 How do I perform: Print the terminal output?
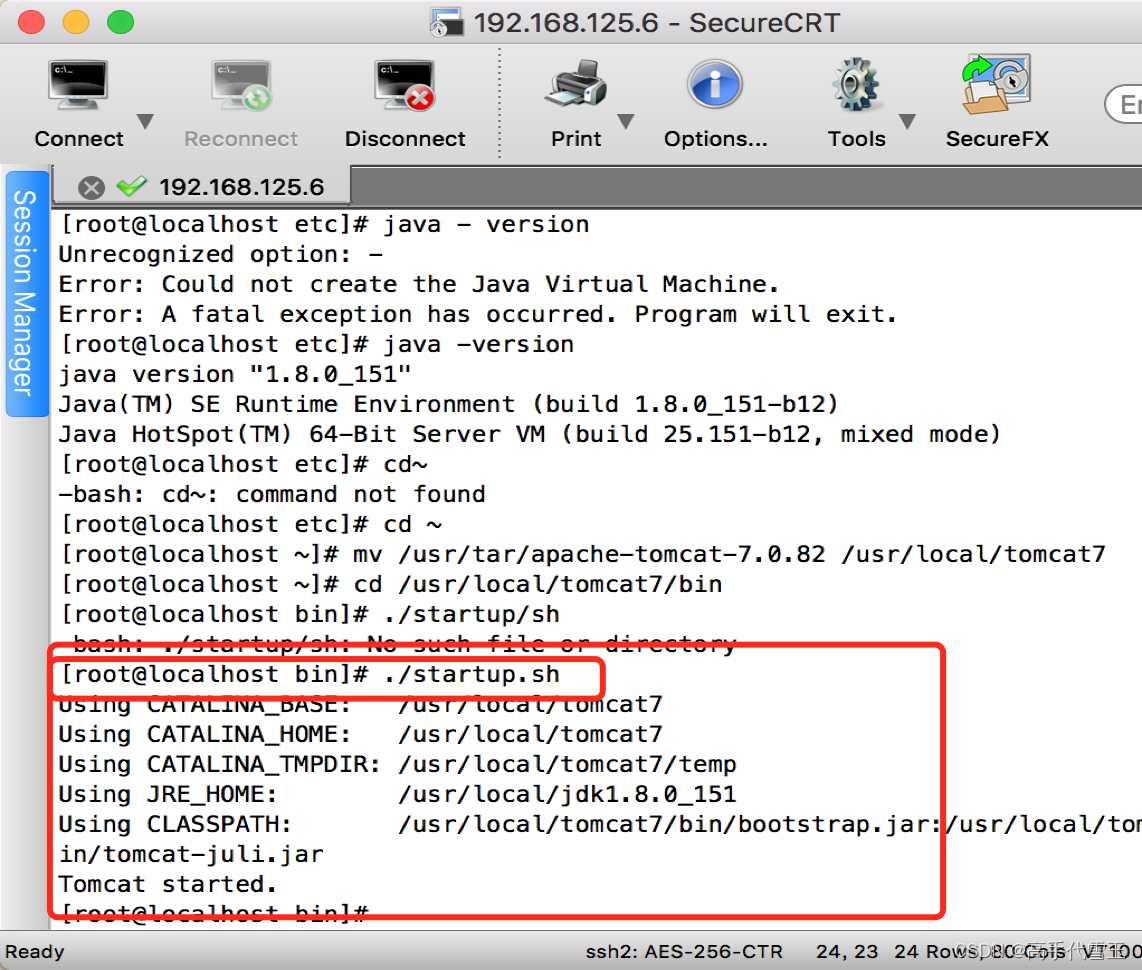[x=576, y=100]
